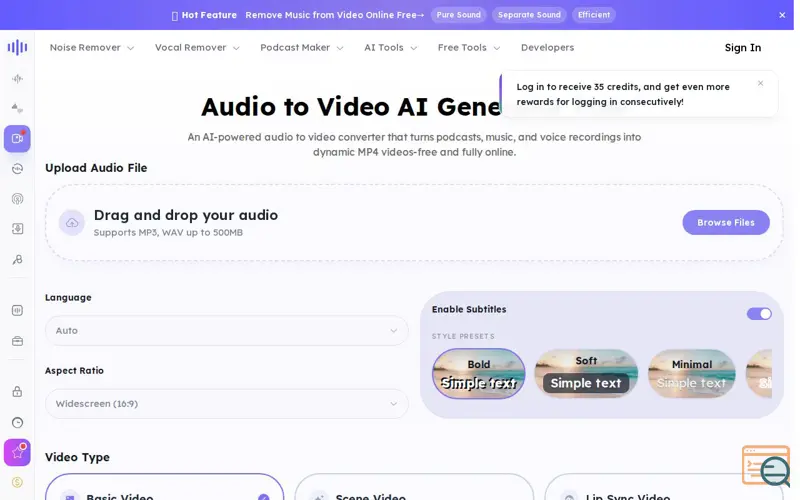Open the circular converter sidebar icon
Screen dimensions: 800x500
click(x=17, y=169)
